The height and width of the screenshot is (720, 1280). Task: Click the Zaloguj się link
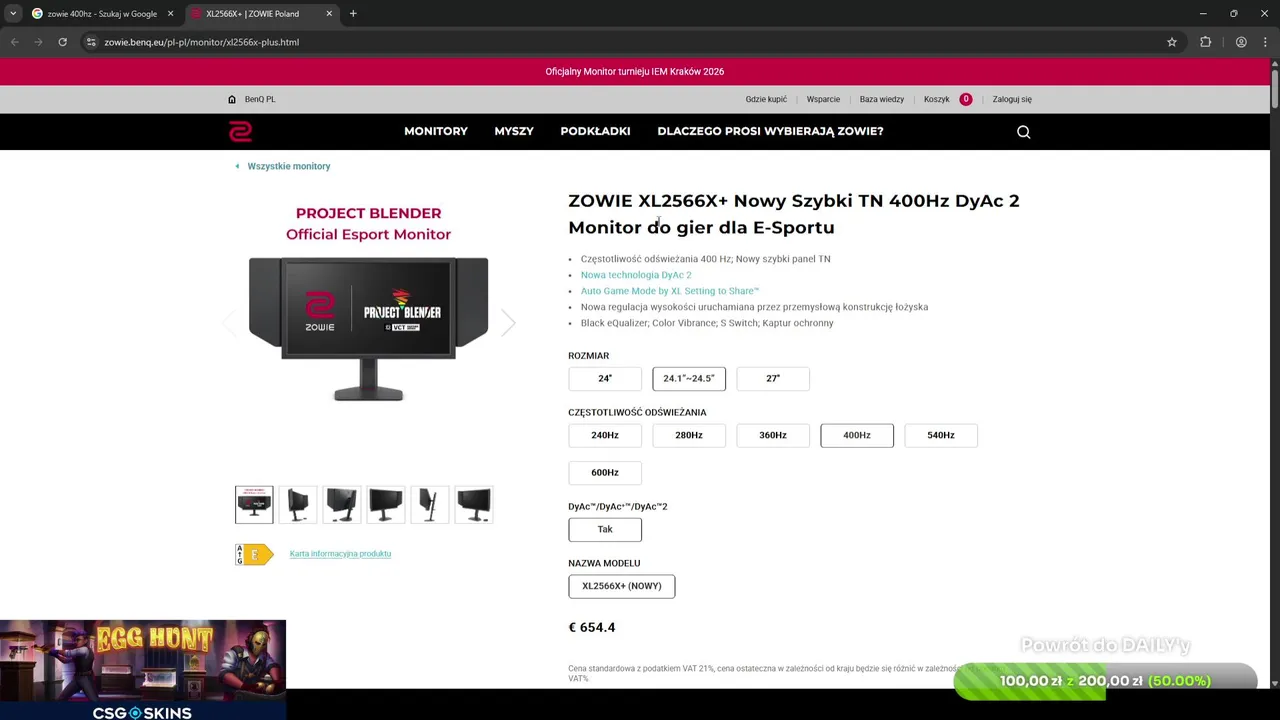click(1012, 99)
